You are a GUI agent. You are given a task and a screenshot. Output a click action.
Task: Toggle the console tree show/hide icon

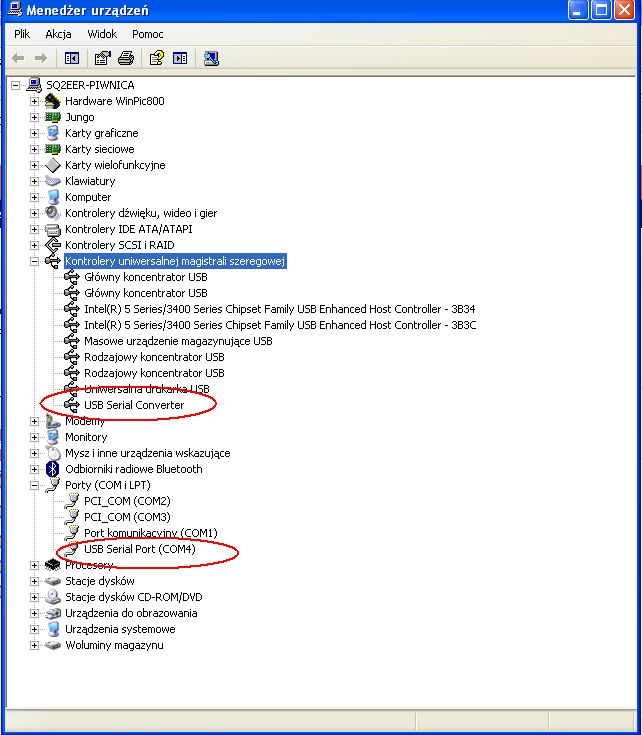[x=72, y=58]
